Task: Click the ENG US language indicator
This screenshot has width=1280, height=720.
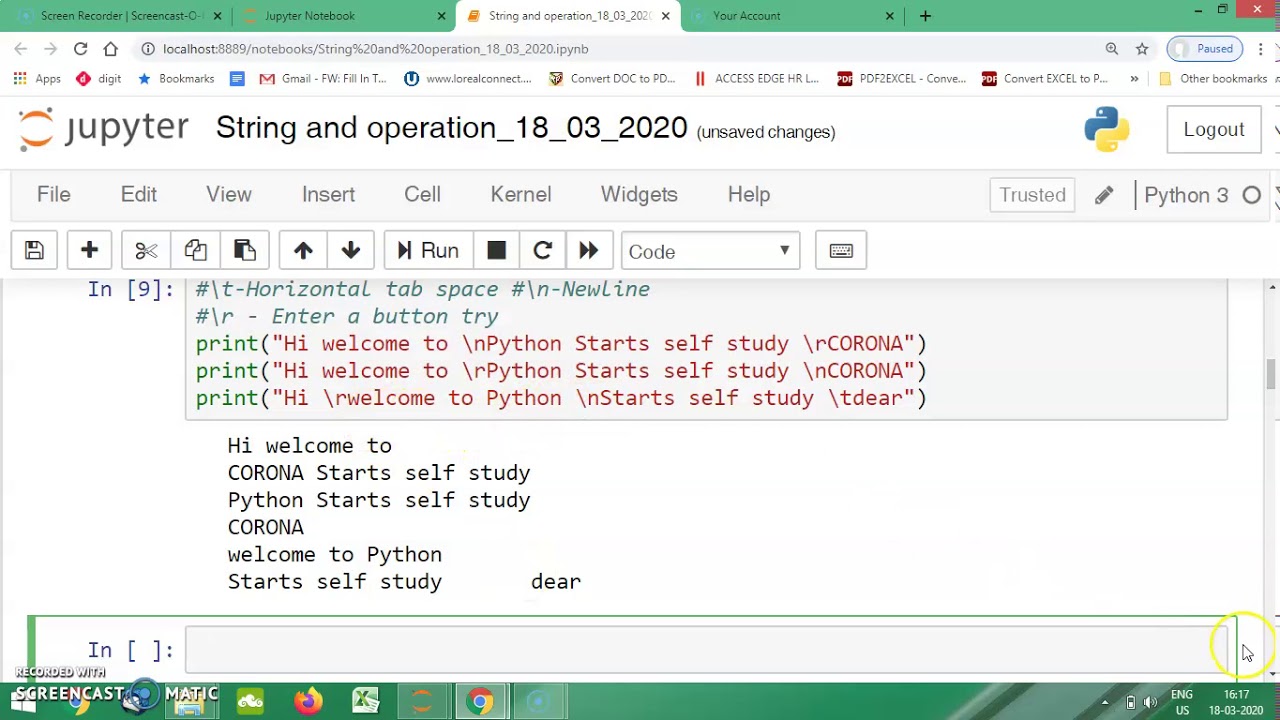Action: pos(1182,702)
